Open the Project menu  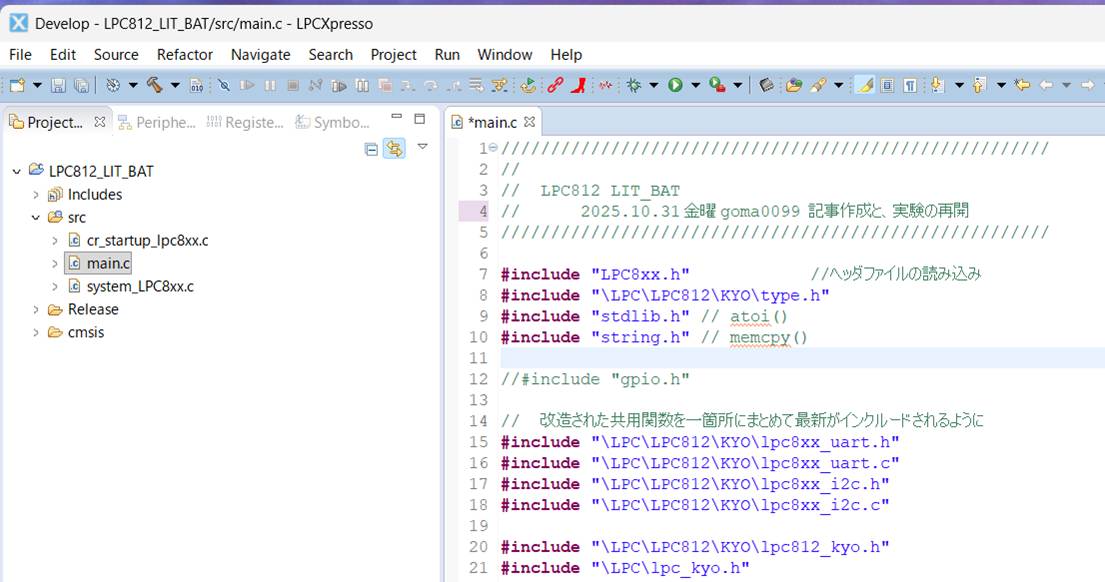(393, 55)
